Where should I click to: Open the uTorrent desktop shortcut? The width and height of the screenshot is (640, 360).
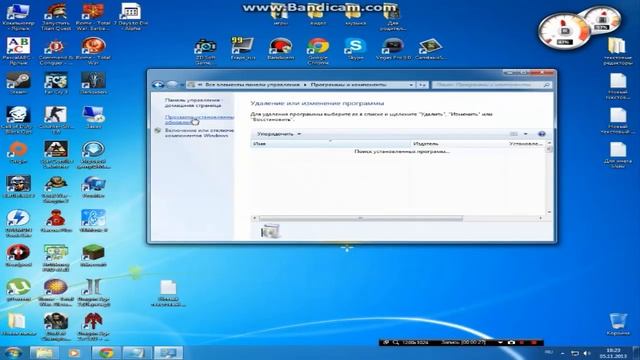(18, 290)
